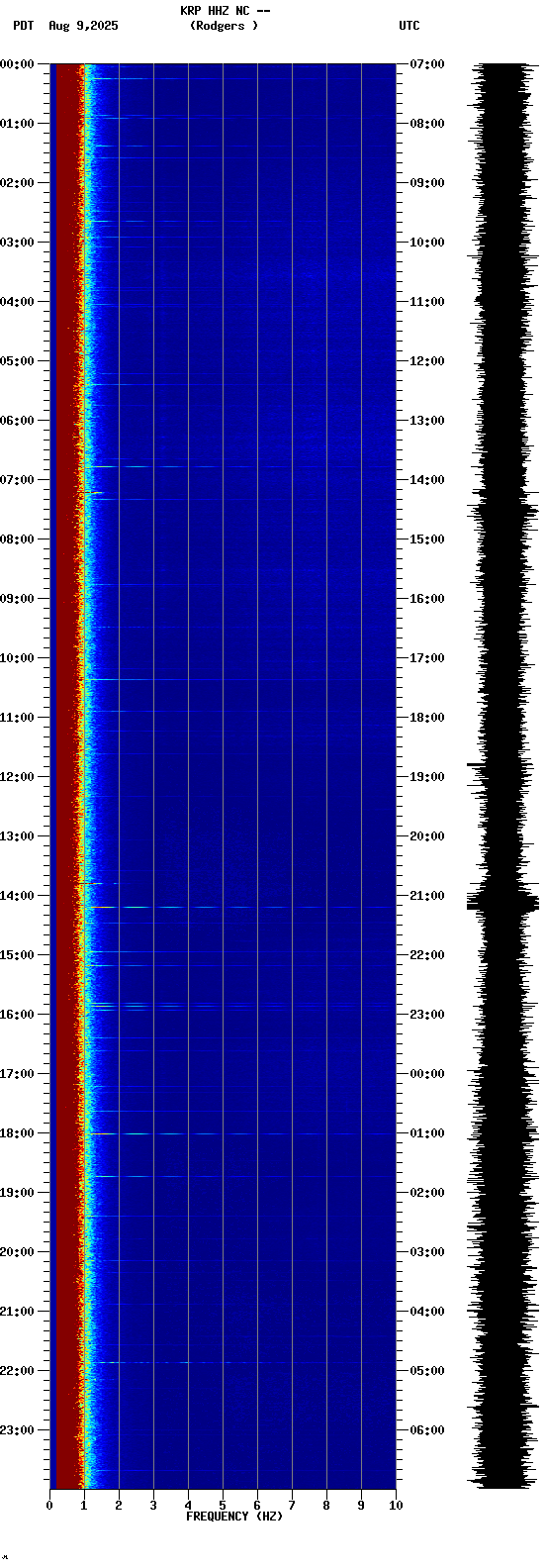Click the 'PDT' timezone label
Viewport: 546px width, 1568px height.
[x=23, y=26]
